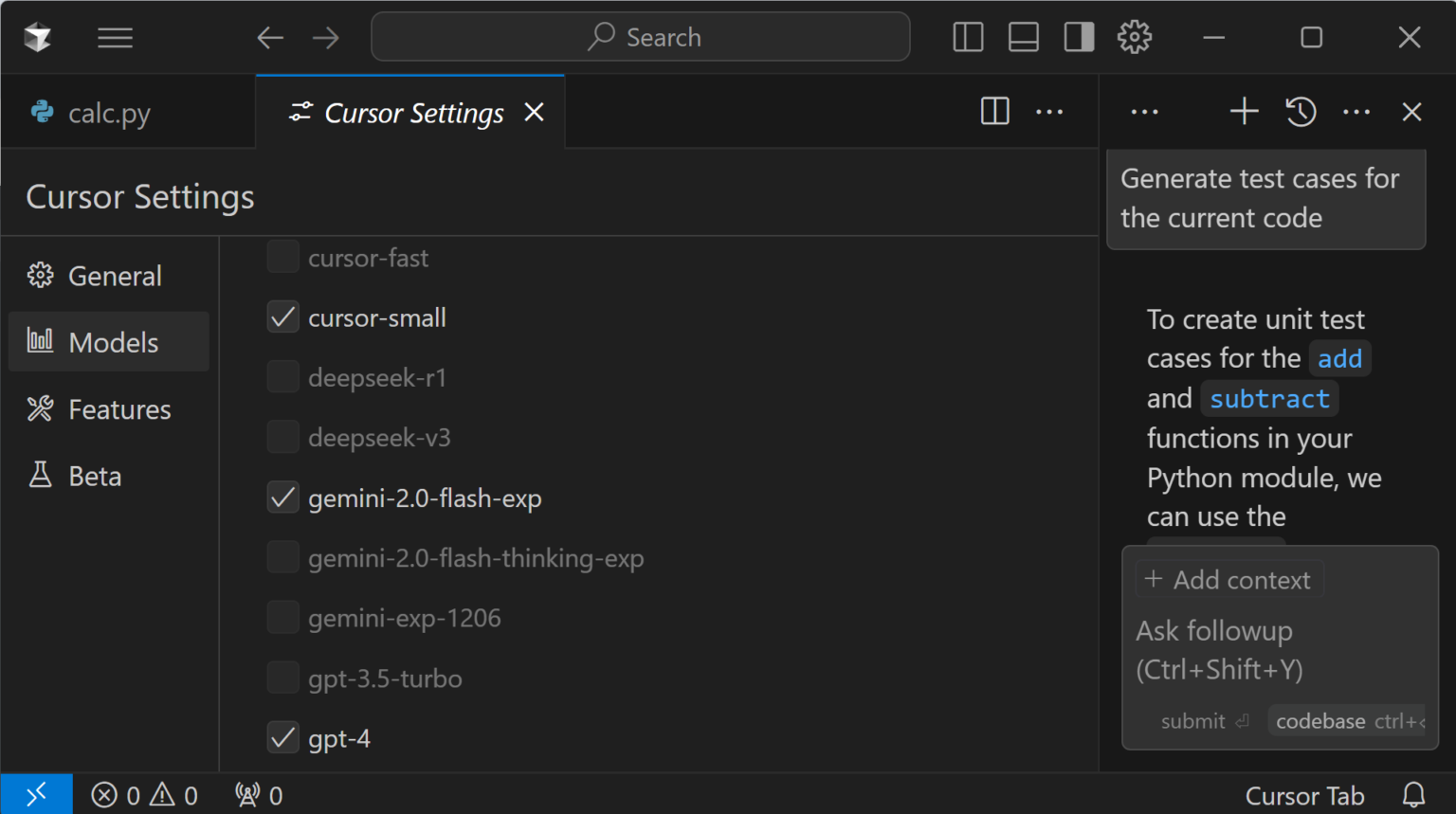Click inside the Search field

click(x=640, y=37)
